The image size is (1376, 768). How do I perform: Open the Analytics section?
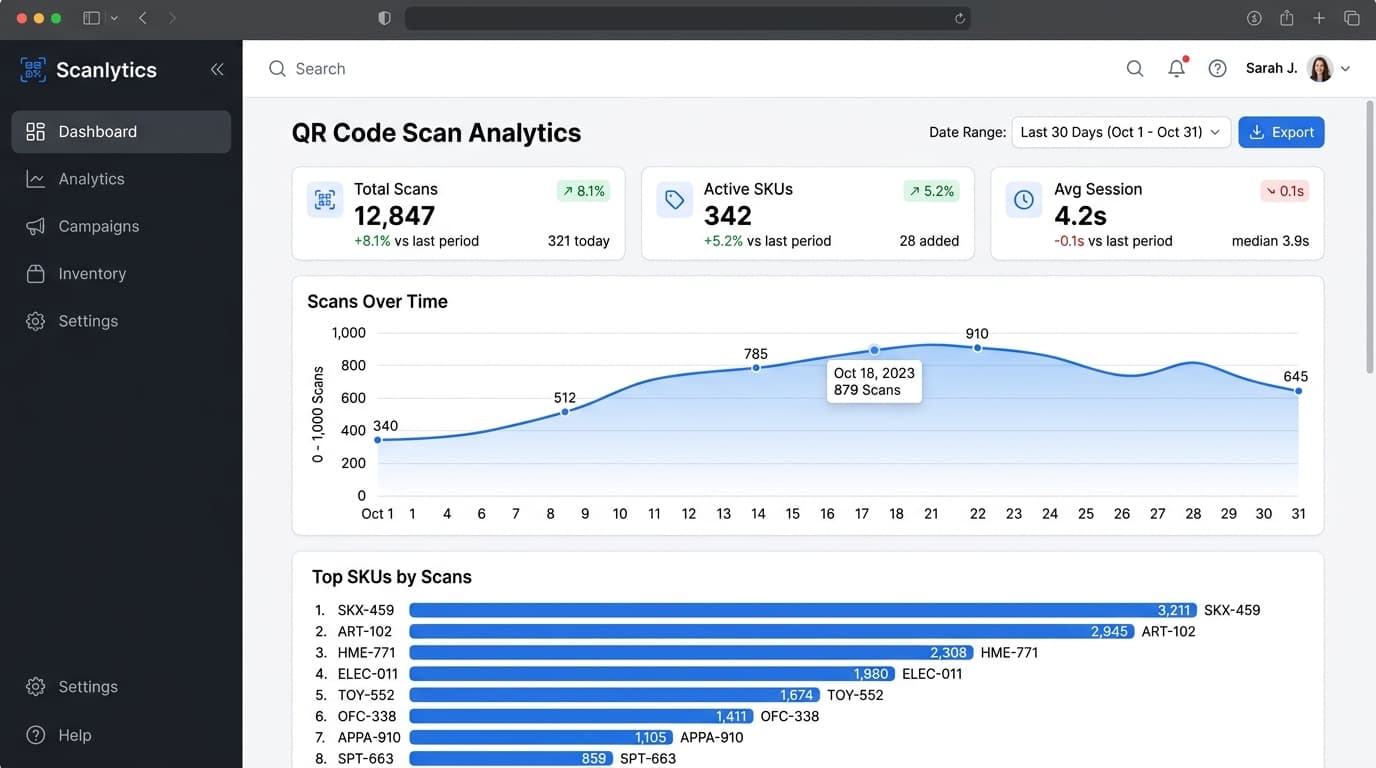(121, 179)
